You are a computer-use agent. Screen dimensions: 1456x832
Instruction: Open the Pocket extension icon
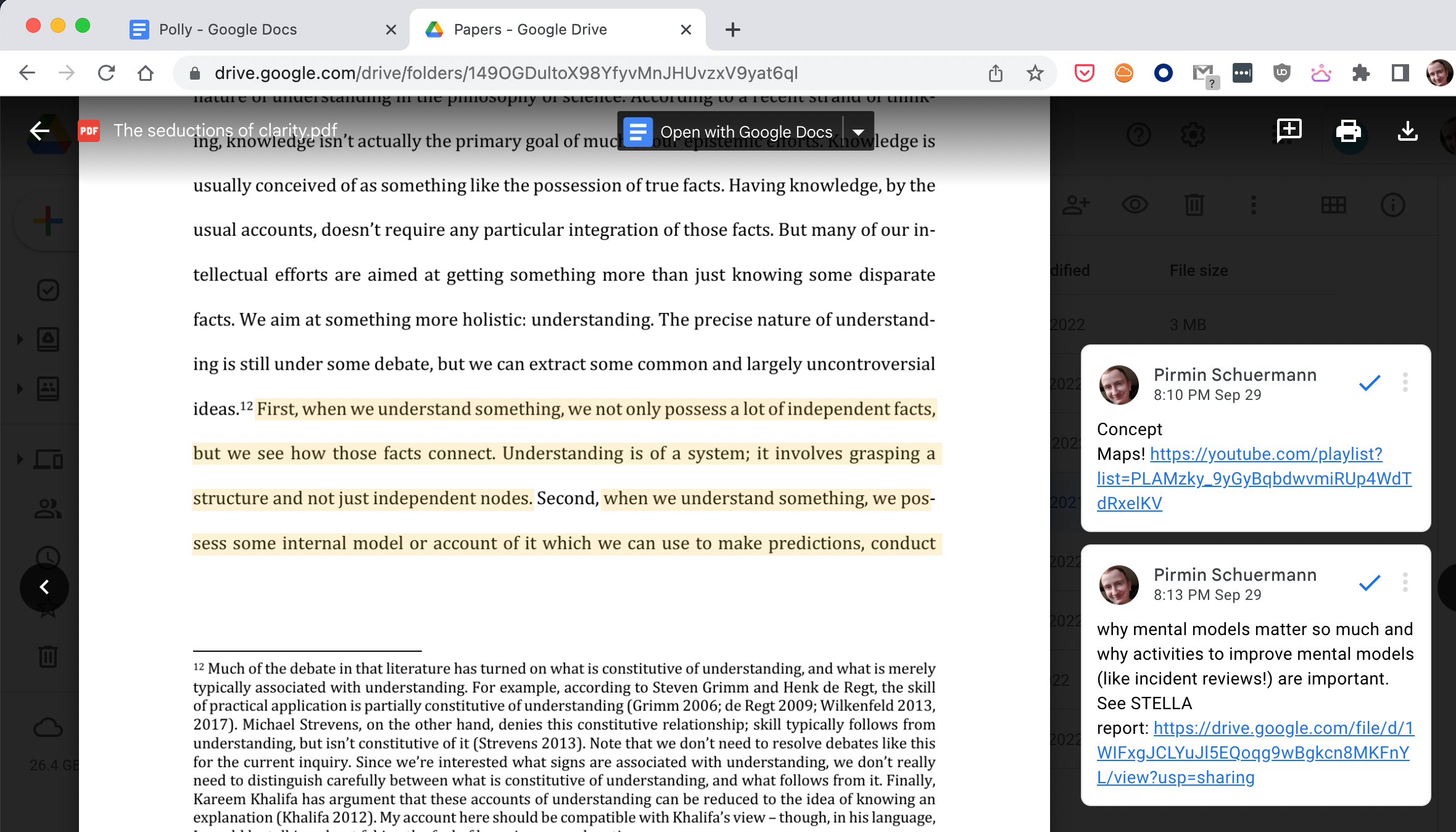click(x=1084, y=73)
